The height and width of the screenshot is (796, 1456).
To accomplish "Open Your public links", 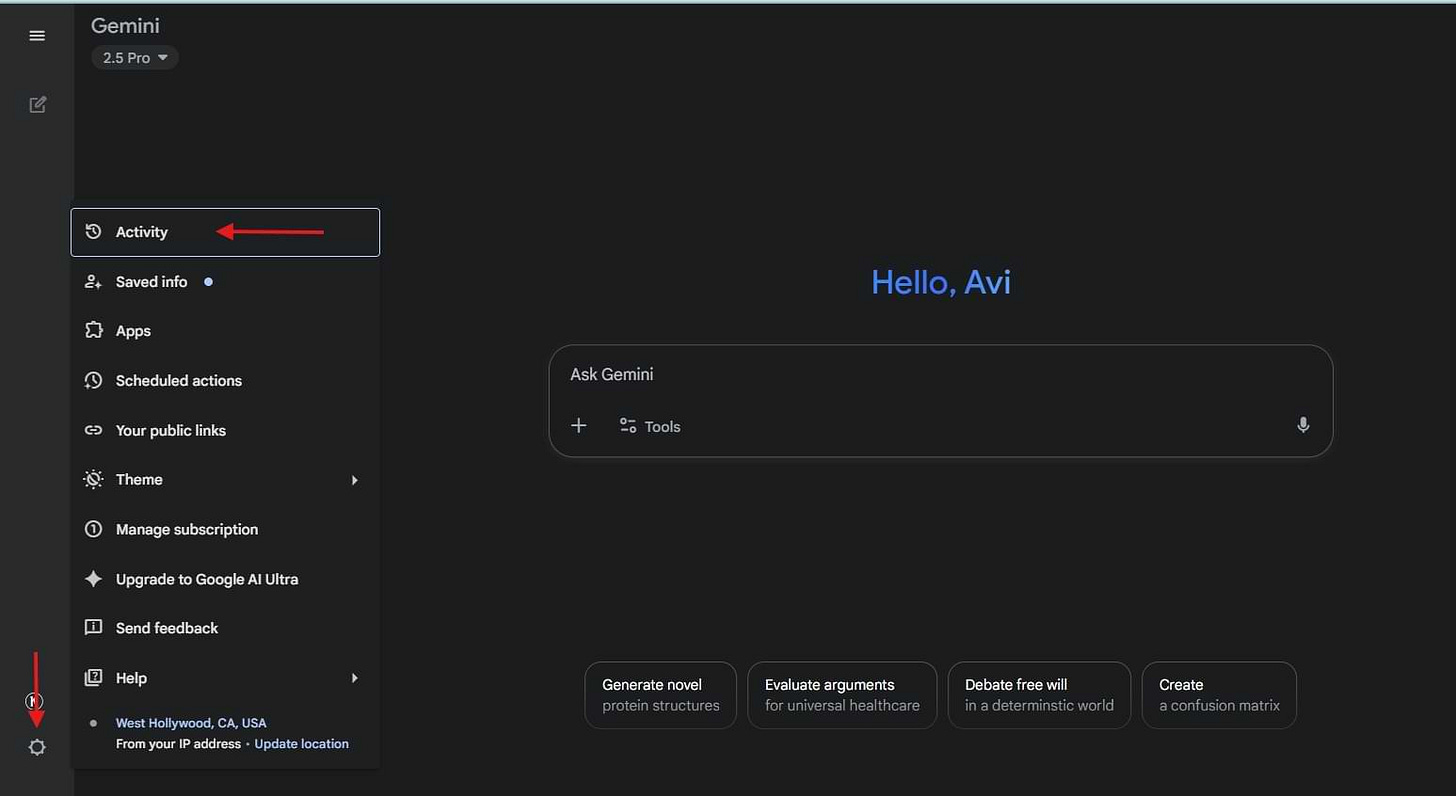I will click(169, 430).
